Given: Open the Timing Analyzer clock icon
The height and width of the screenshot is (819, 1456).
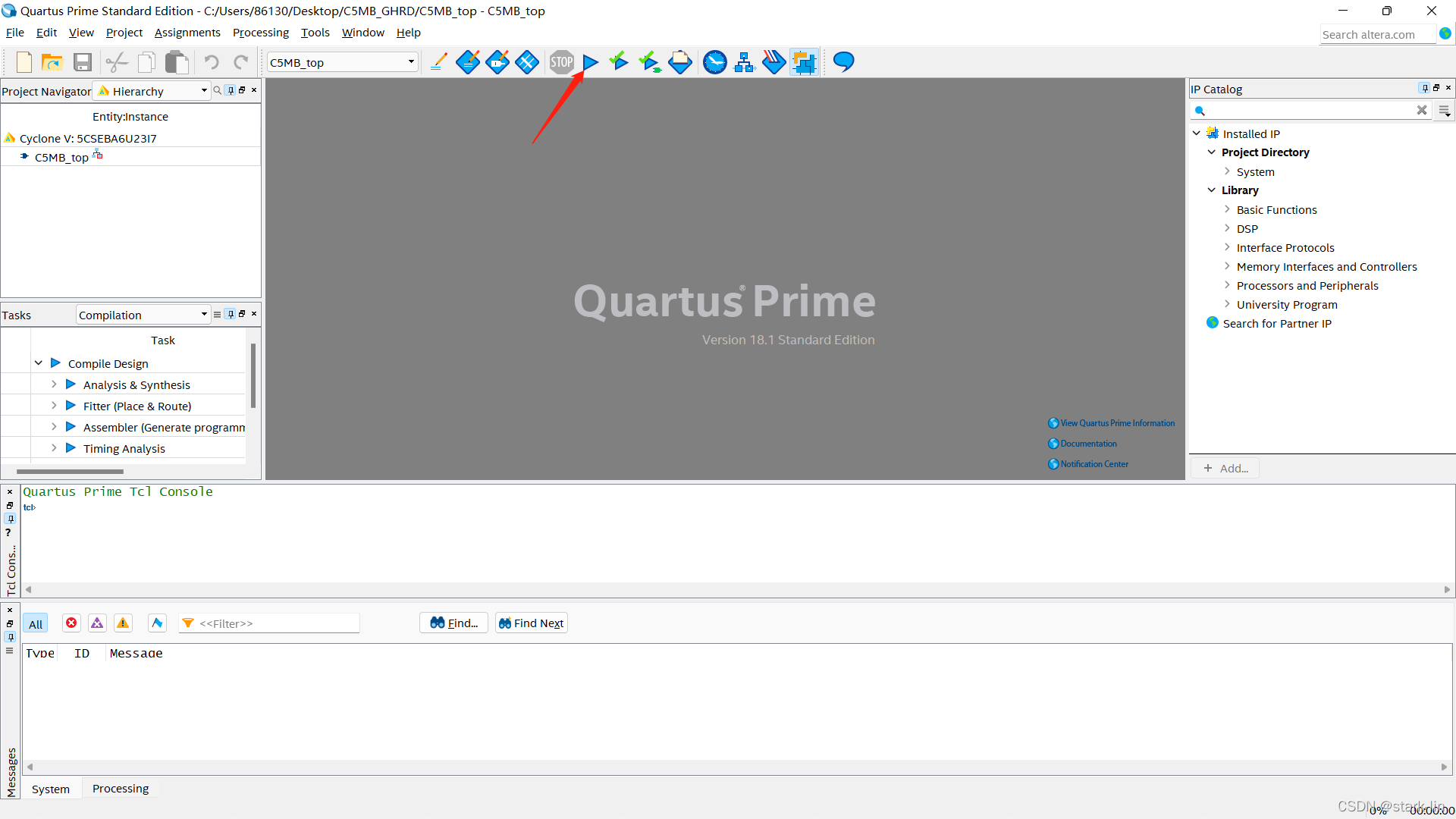Looking at the screenshot, I should click(x=715, y=62).
